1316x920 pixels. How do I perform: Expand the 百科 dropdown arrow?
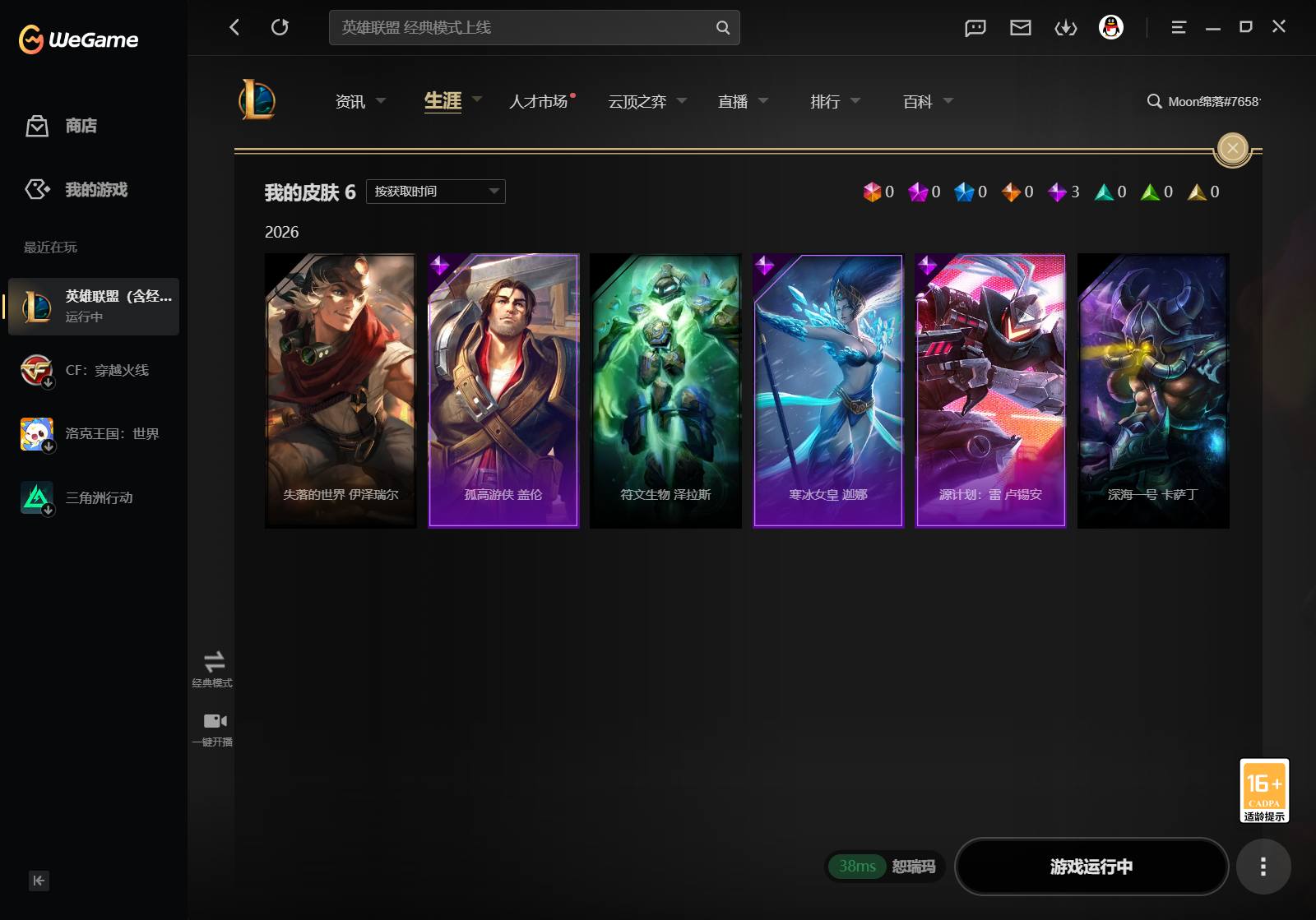(x=948, y=100)
